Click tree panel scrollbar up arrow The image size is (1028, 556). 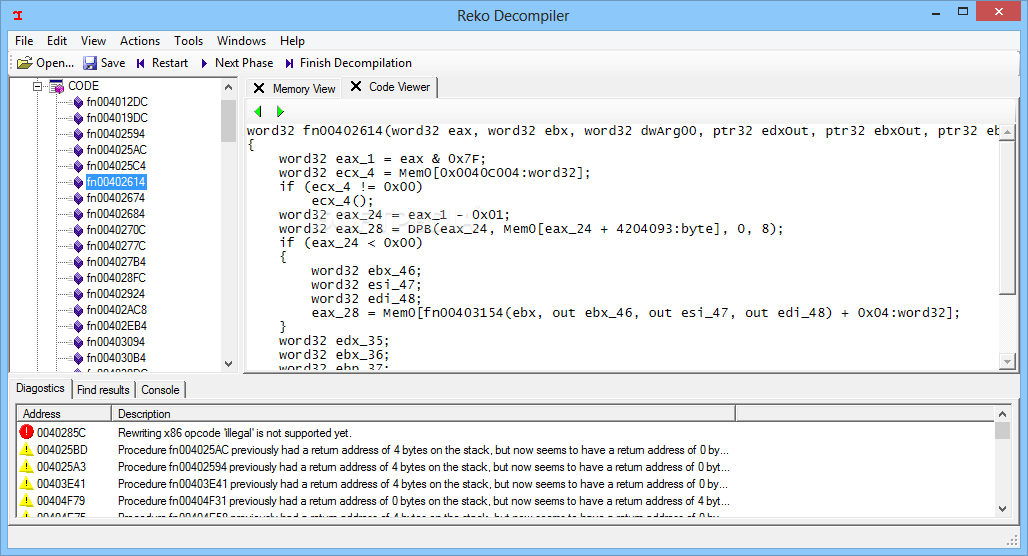[x=228, y=87]
